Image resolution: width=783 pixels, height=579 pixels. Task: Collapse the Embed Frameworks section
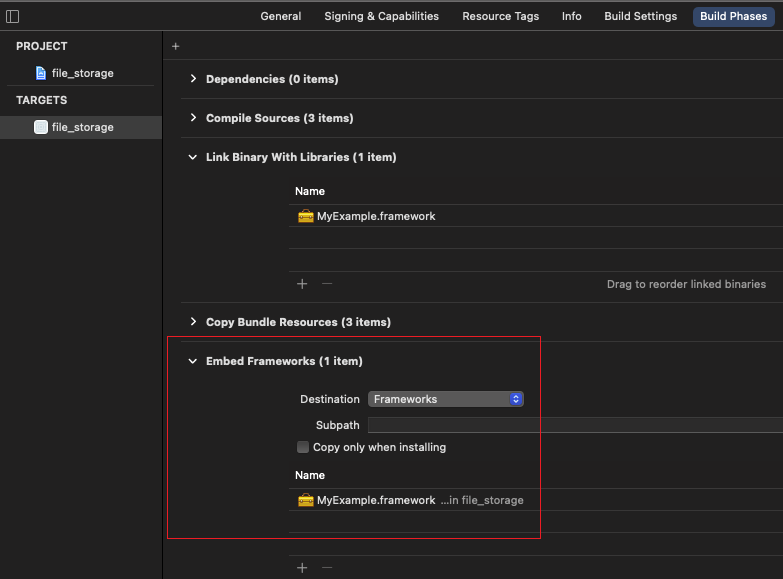click(x=193, y=361)
